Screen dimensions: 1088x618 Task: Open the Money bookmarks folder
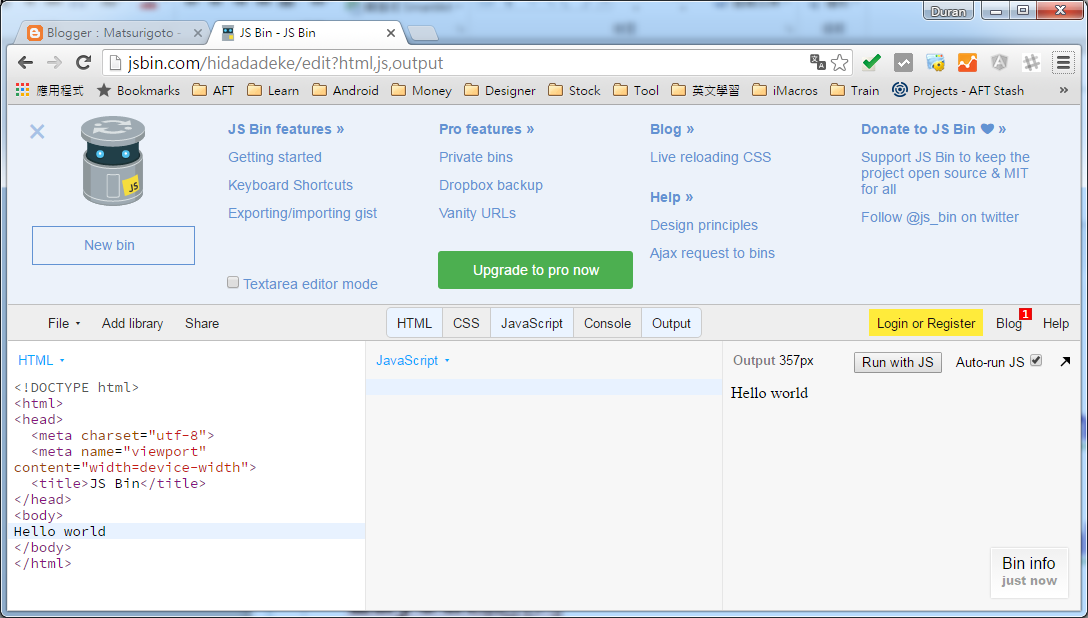[421, 90]
